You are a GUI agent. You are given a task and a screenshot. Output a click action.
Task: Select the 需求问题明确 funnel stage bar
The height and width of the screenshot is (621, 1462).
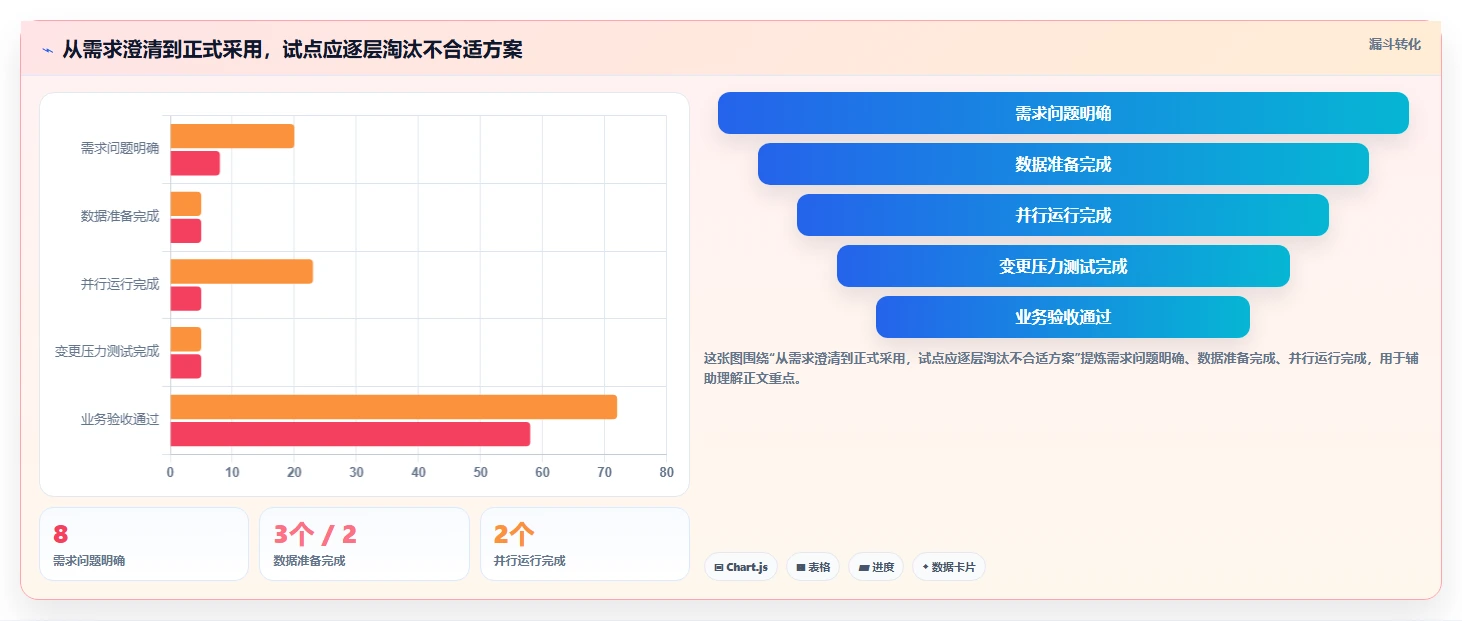pyautogui.click(x=1063, y=113)
